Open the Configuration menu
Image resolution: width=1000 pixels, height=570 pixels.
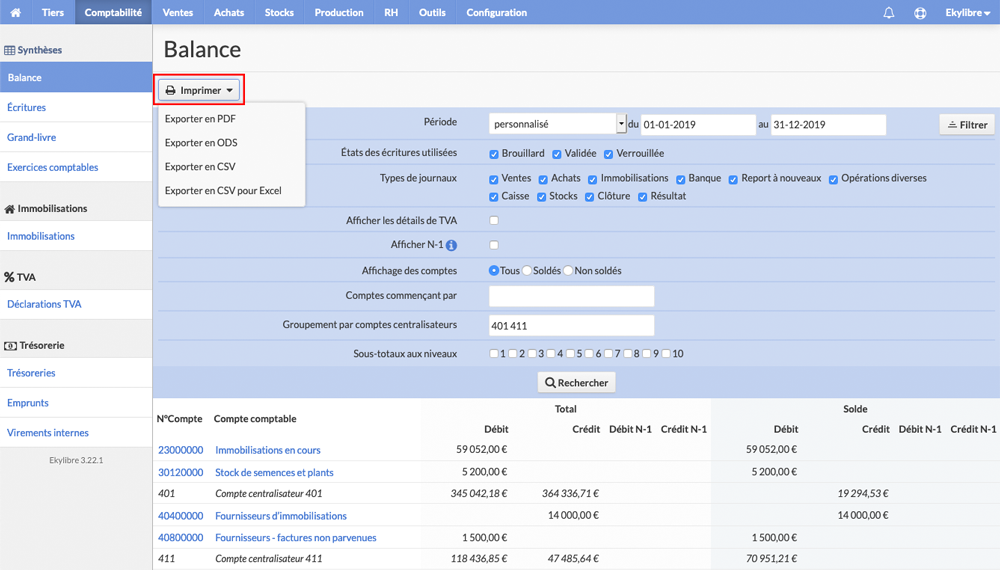click(x=496, y=12)
